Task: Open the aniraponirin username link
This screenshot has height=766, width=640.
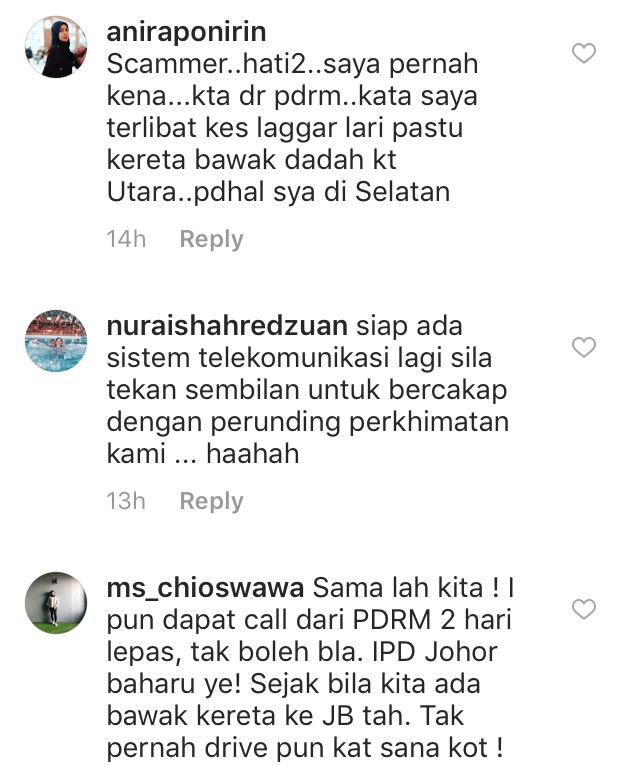Action: click(x=186, y=32)
